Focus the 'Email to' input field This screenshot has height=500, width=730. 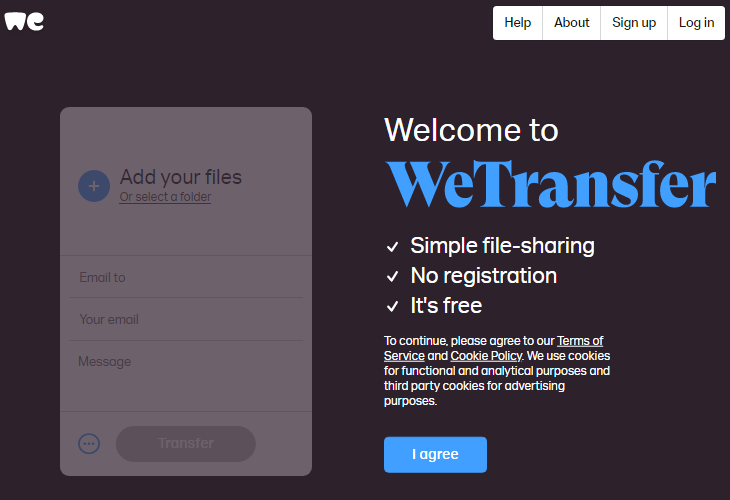click(186, 277)
